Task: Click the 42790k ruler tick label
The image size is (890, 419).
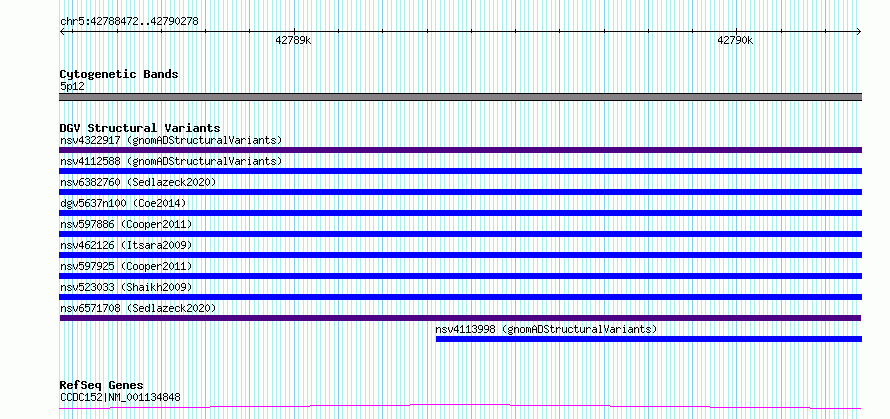Action: coord(735,40)
